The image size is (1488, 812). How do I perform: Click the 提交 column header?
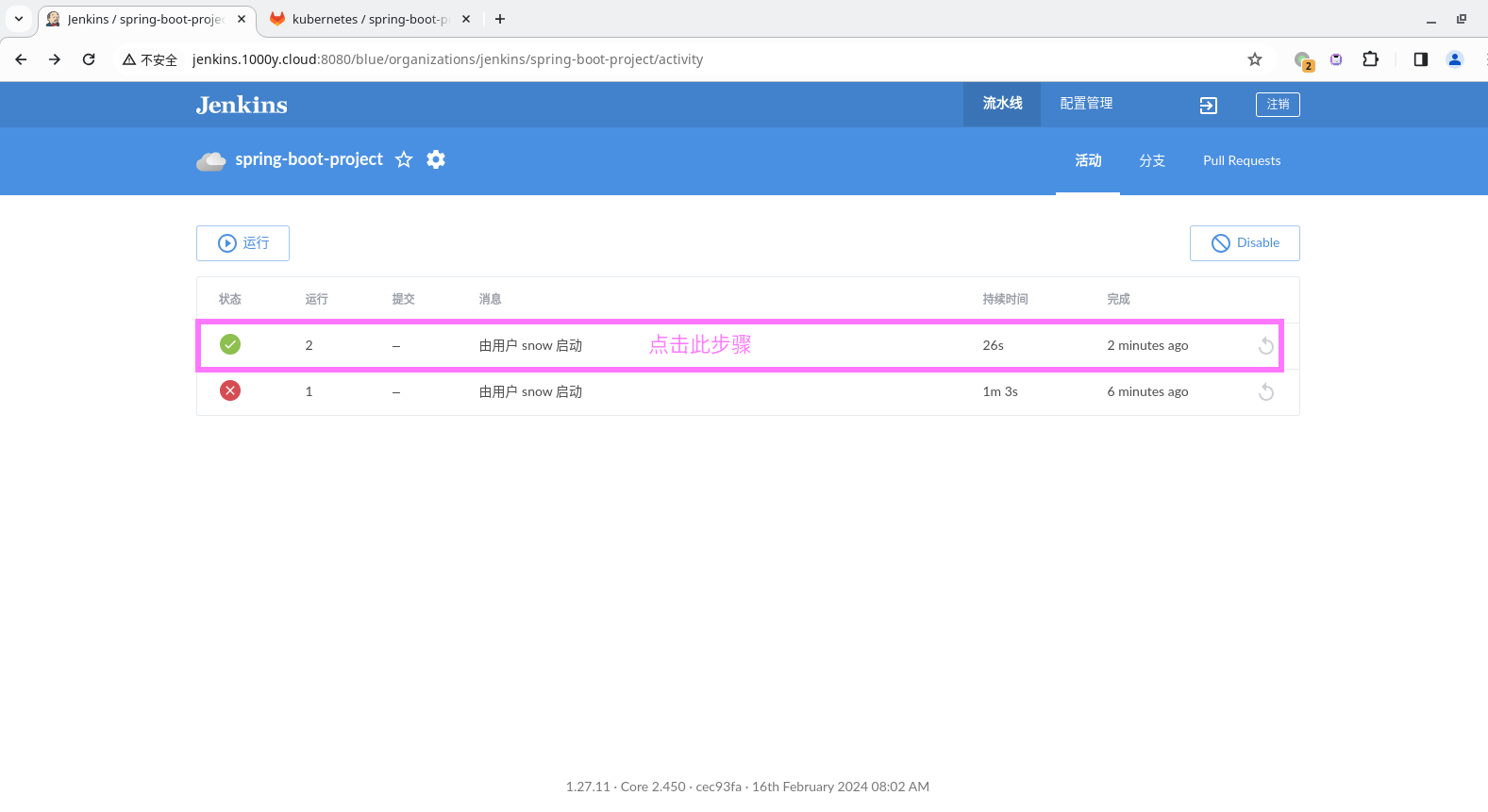pyautogui.click(x=403, y=299)
